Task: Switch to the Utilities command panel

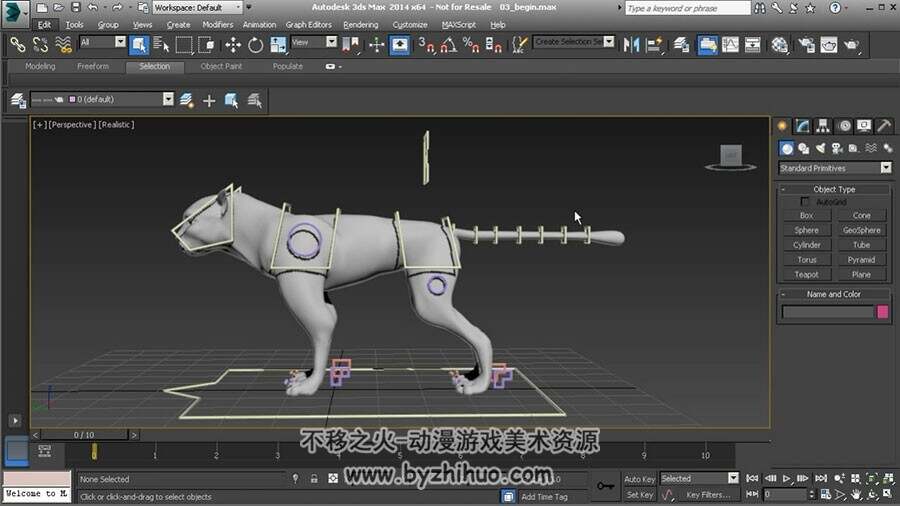Action: (884, 126)
